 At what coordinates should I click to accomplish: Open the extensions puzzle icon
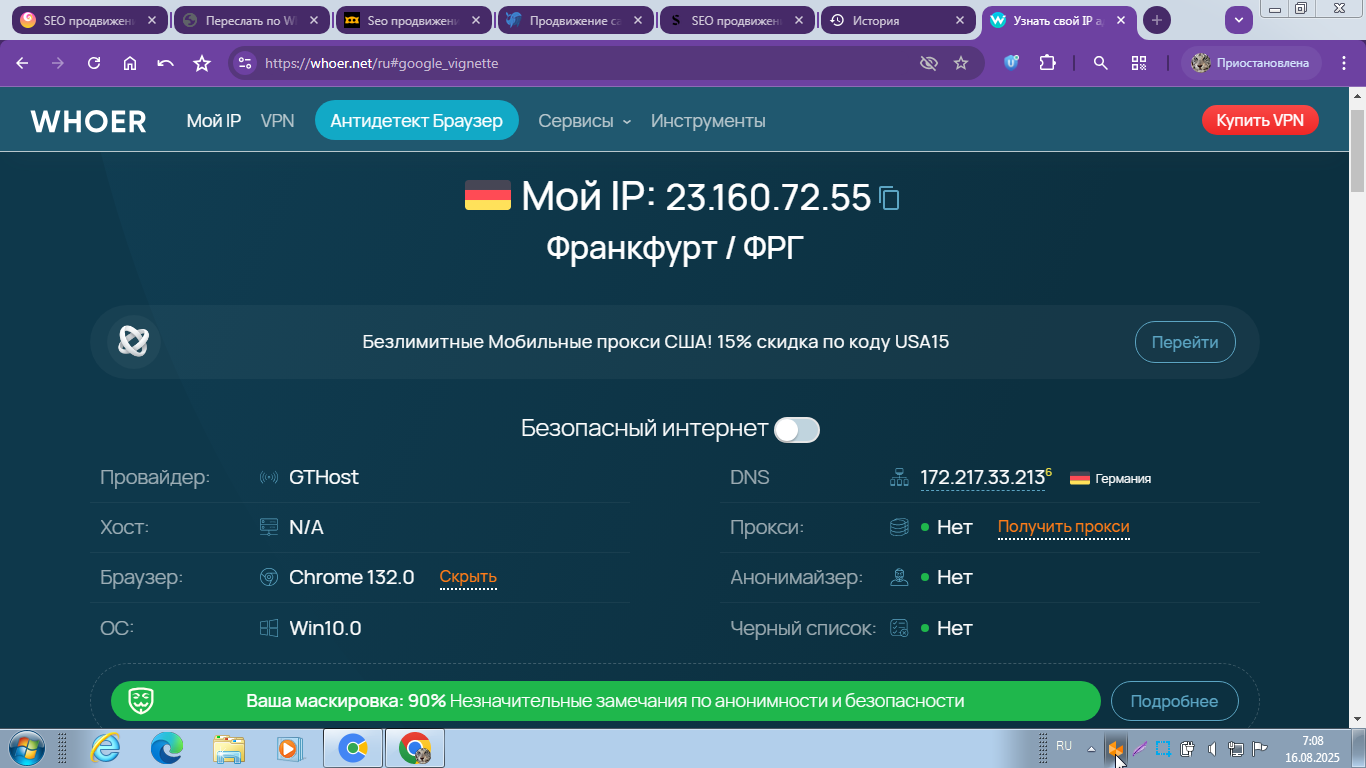coord(1047,63)
